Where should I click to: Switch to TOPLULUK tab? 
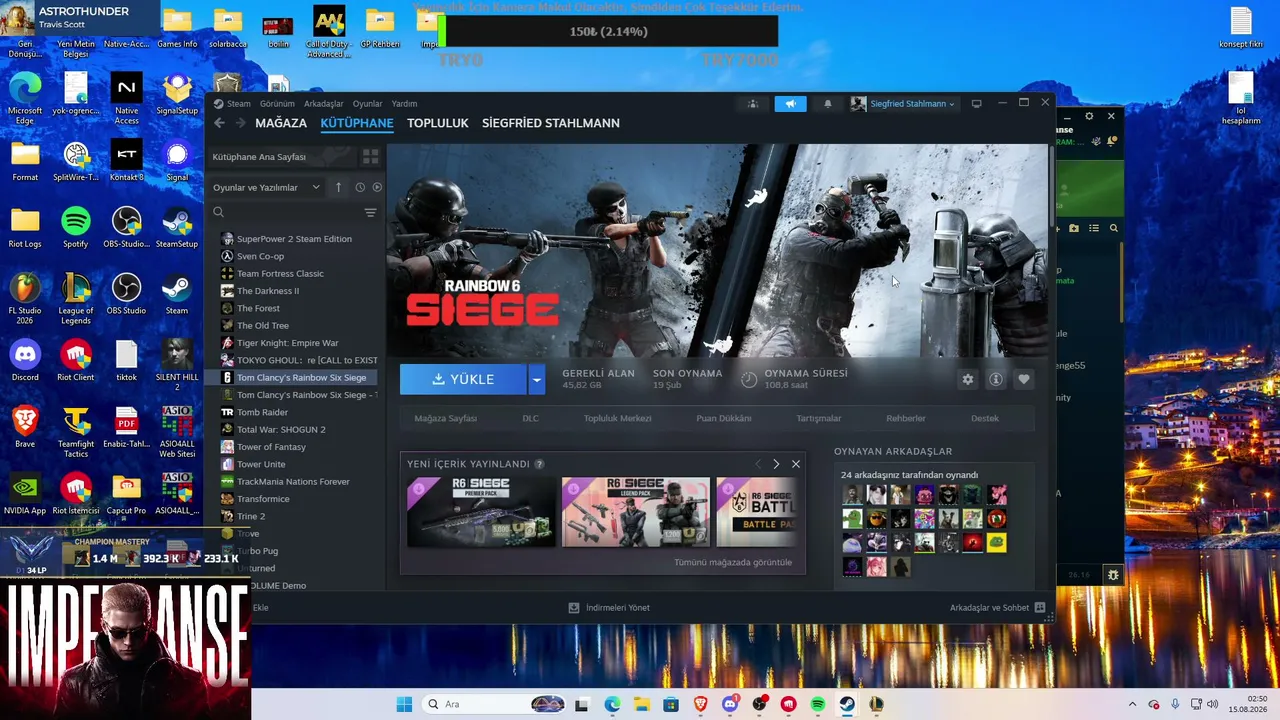click(x=438, y=123)
